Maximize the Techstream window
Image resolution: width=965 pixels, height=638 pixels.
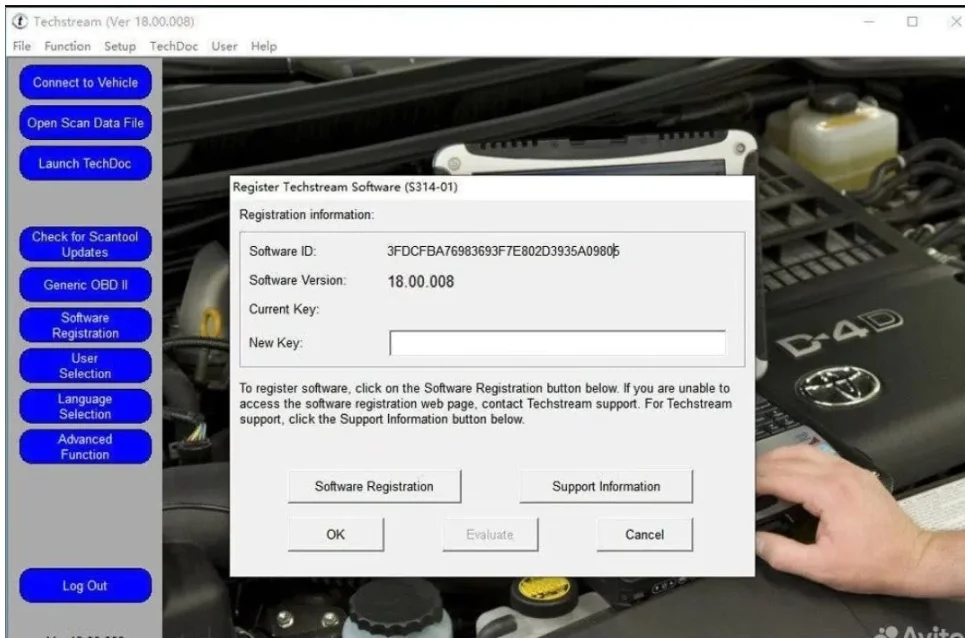(912, 22)
